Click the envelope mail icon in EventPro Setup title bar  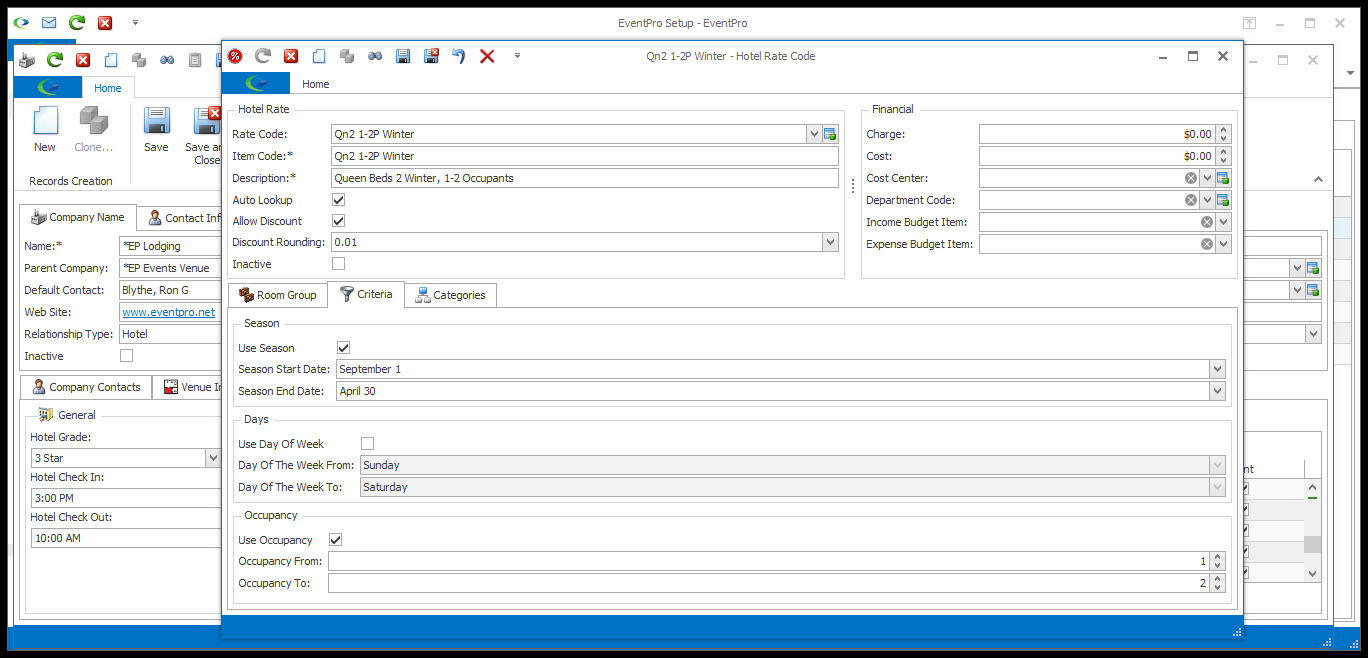pos(49,23)
